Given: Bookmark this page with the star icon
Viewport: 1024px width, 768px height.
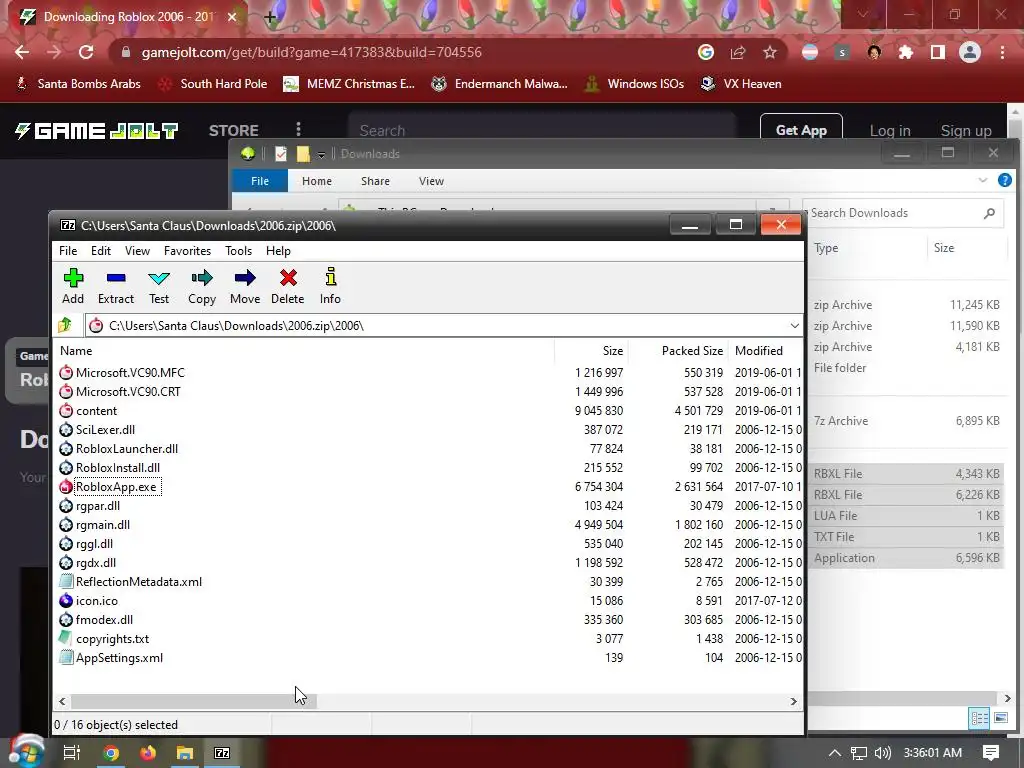Looking at the screenshot, I should [770, 52].
